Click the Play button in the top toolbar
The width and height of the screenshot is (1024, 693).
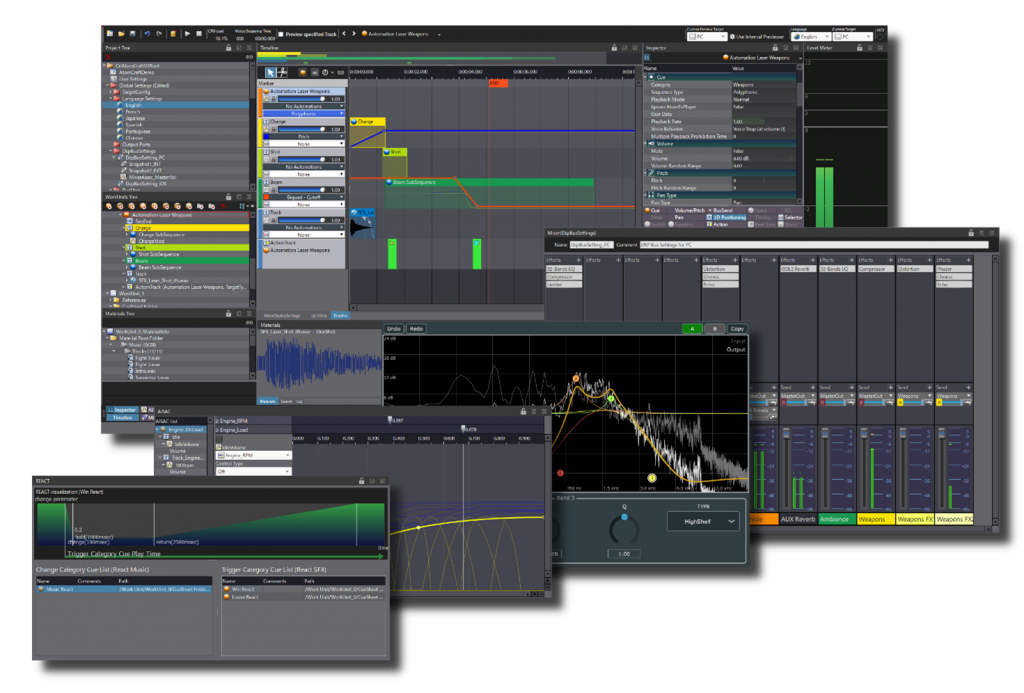[185, 33]
